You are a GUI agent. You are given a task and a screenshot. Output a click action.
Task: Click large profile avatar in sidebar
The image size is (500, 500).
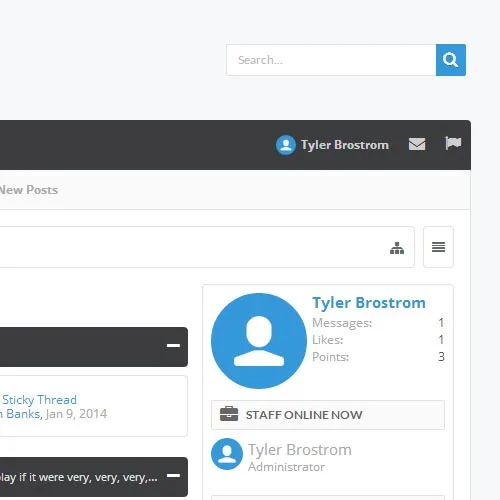coord(259,341)
